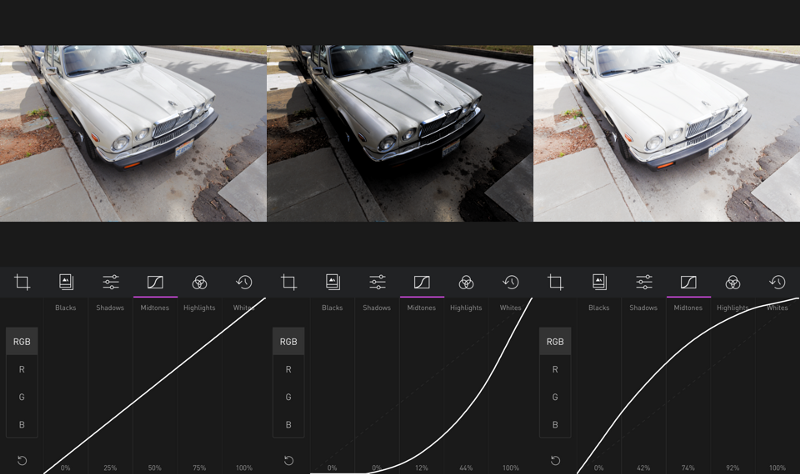Select the B channel in the right panel
The width and height of the screenshot is (800, 474).
[555, 425]
